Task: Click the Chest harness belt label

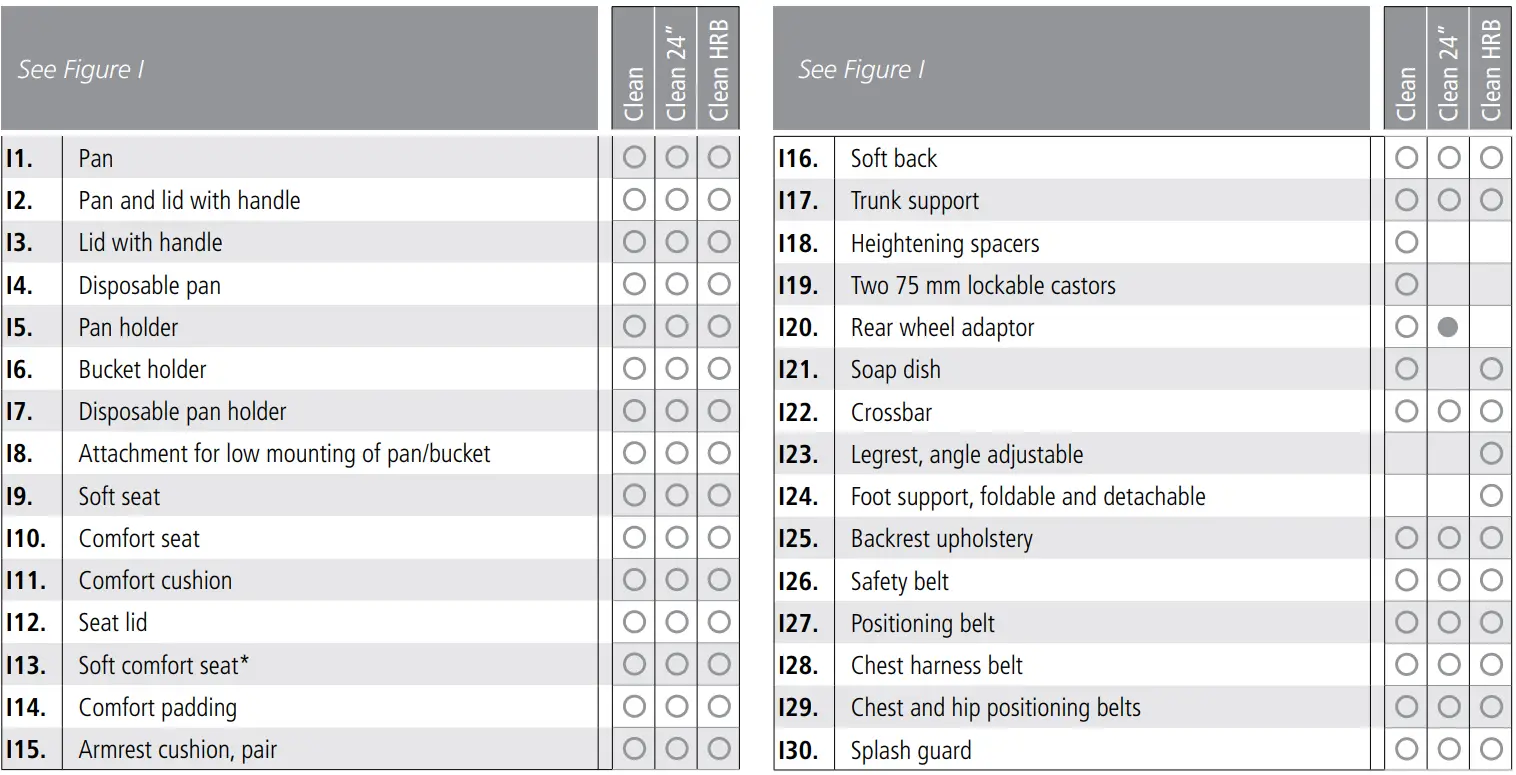Action: (x=936, y=665)
